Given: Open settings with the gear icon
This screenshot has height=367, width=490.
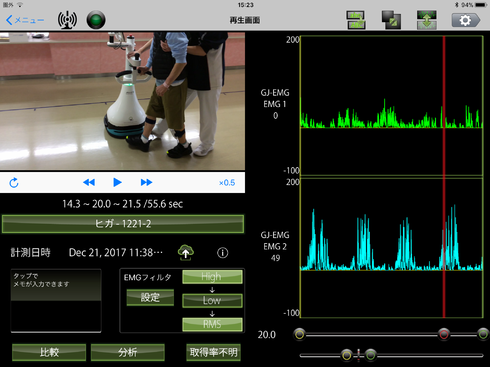Looking at the screenshot, I should pyautogui.click(x=466, y=20).
